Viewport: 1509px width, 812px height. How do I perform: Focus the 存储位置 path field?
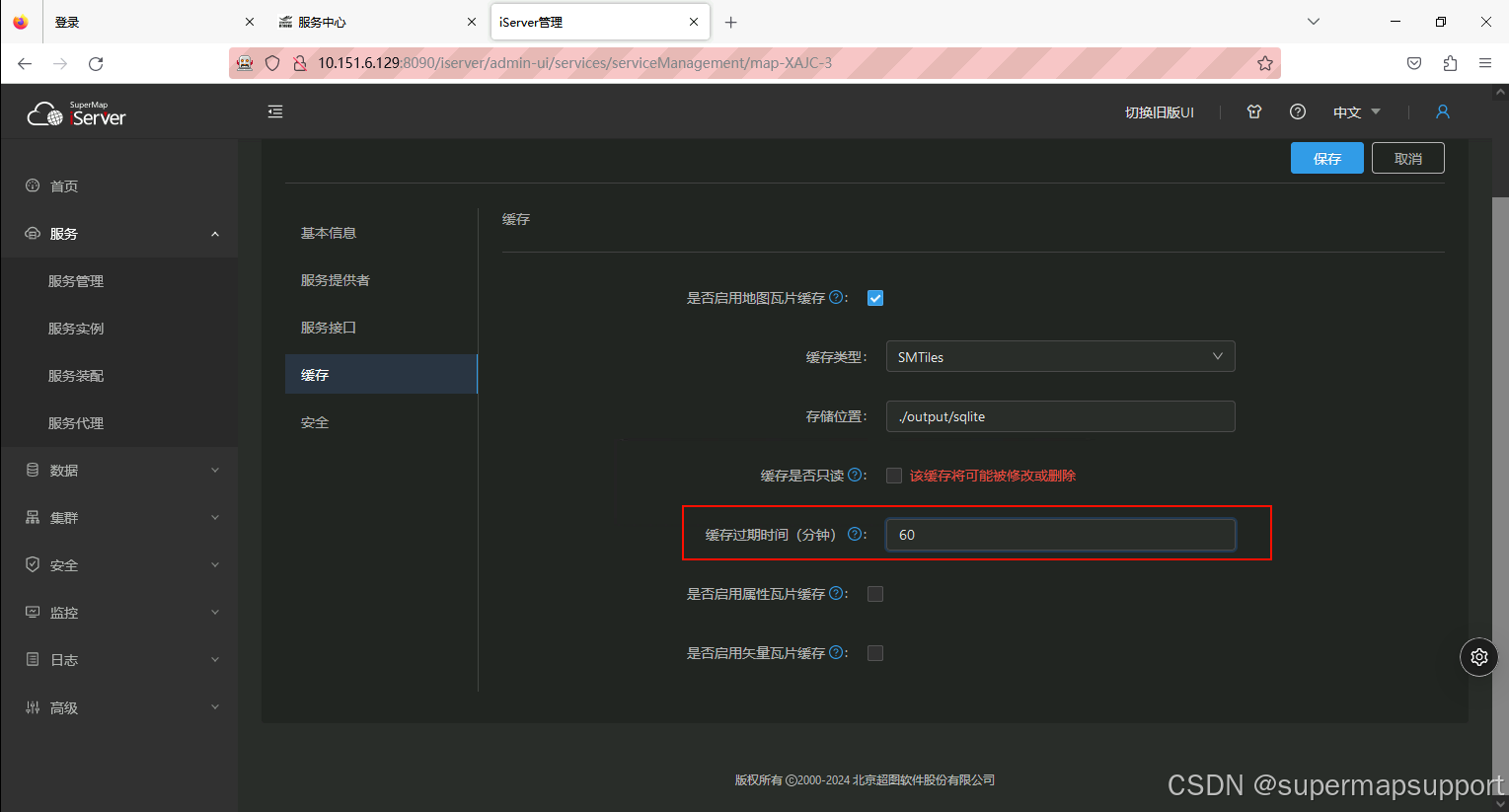point(1061,416)
